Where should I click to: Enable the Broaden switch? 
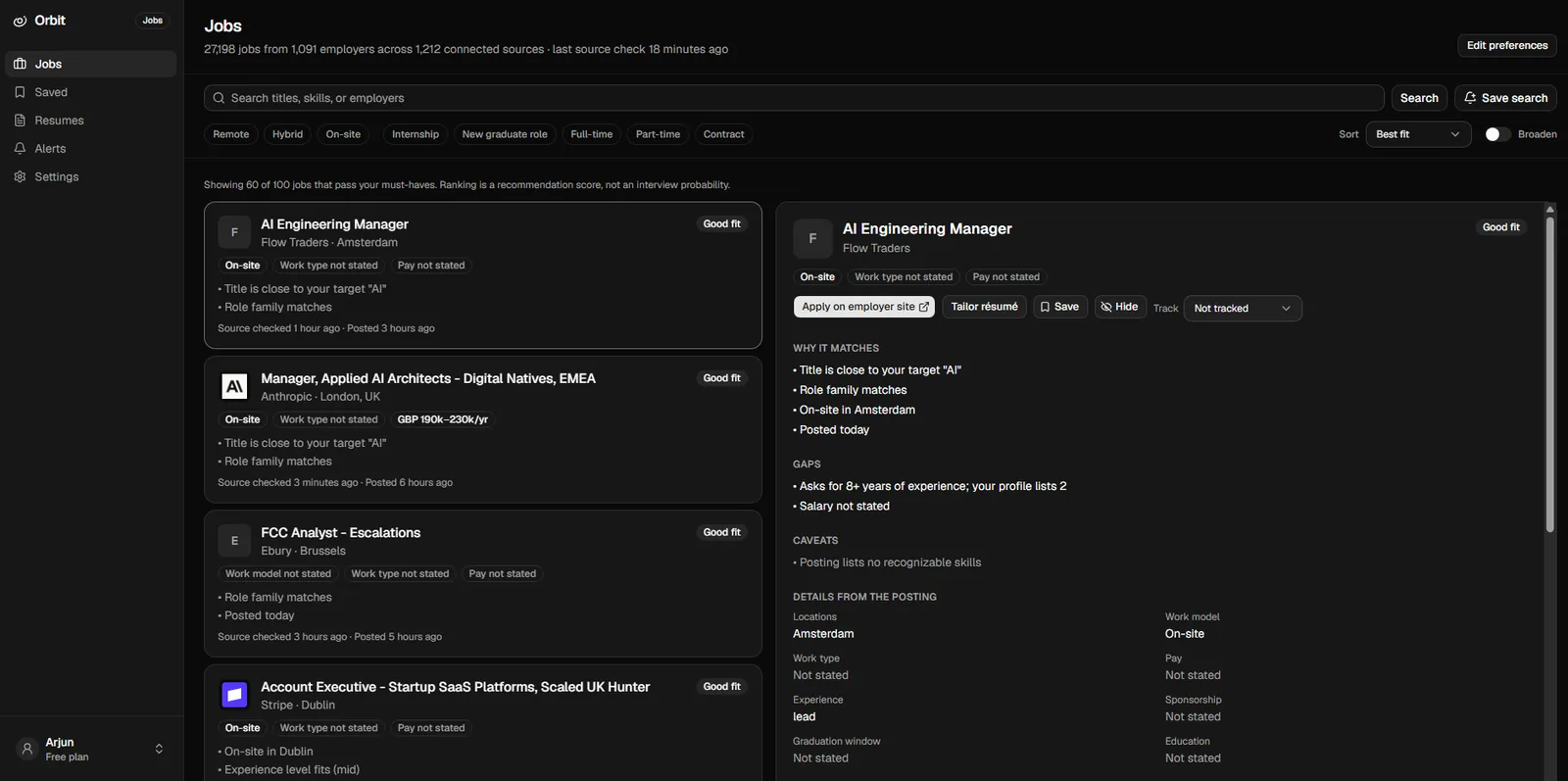(1497, 134)
